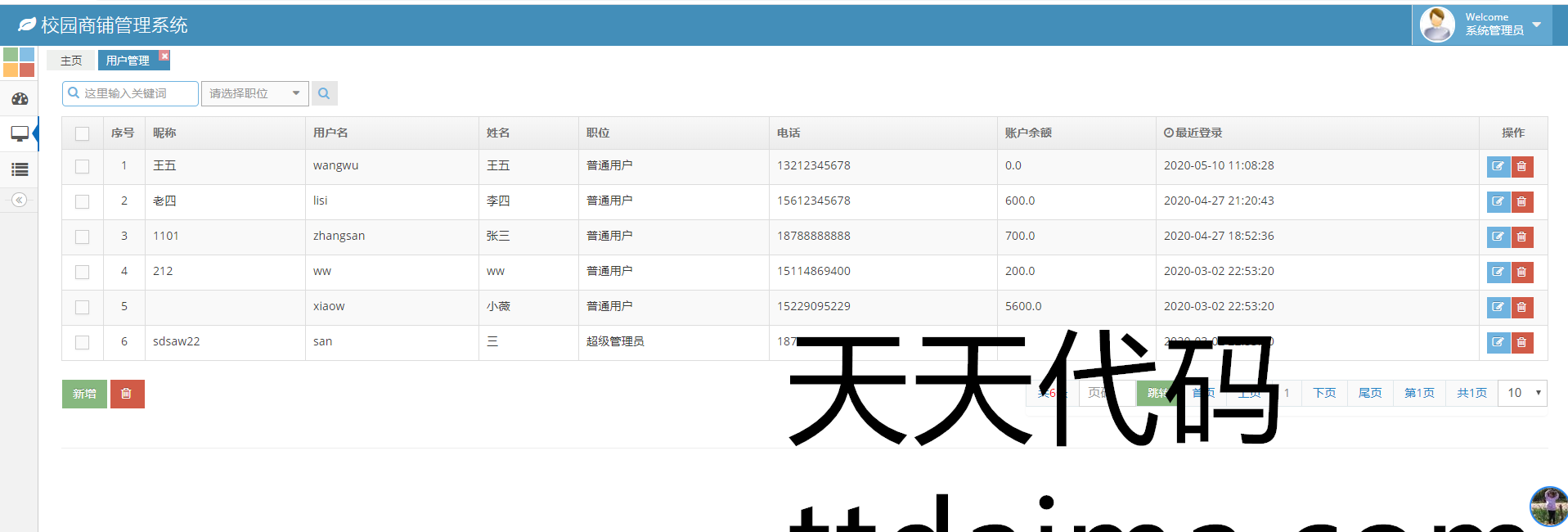Open the dashboard icon in sidebar
1568x532 pixels.
[x=20, y=99]
